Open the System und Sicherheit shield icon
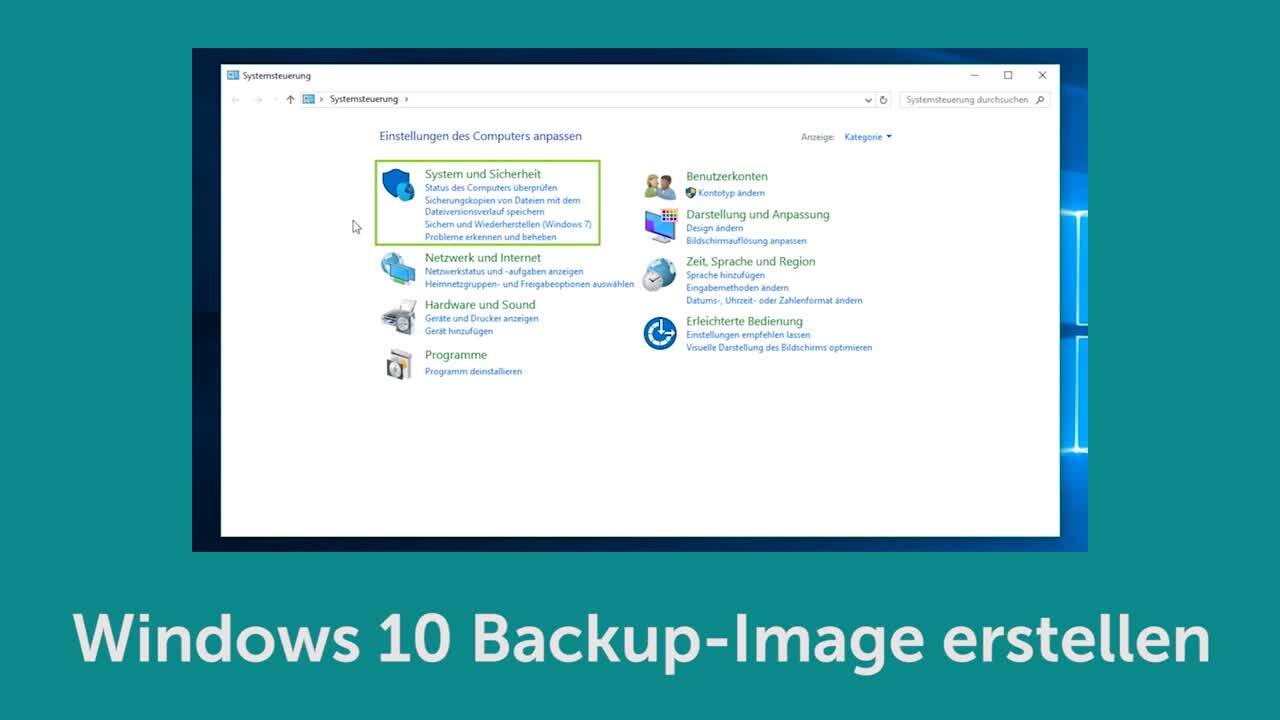Image resolution: width=1280 pixels, height=720 pixels. coord(398,185)
